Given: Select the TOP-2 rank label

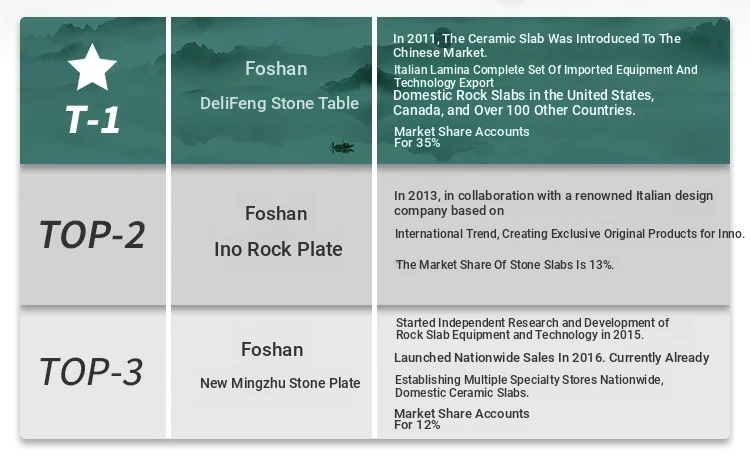Looking at the screenshot, I should [92, 235].
